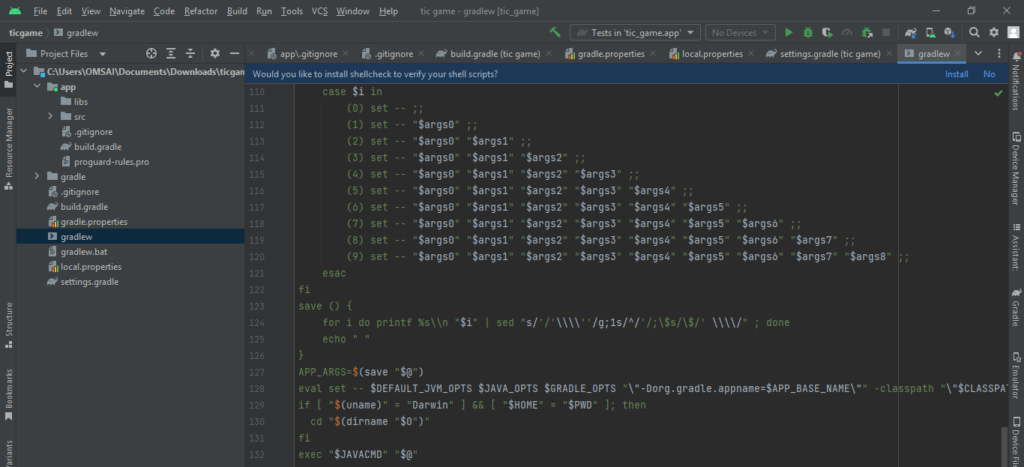Click Install link for shellcheck
The width and height of the screenshot is (1024, 467).
click(956, 74)
